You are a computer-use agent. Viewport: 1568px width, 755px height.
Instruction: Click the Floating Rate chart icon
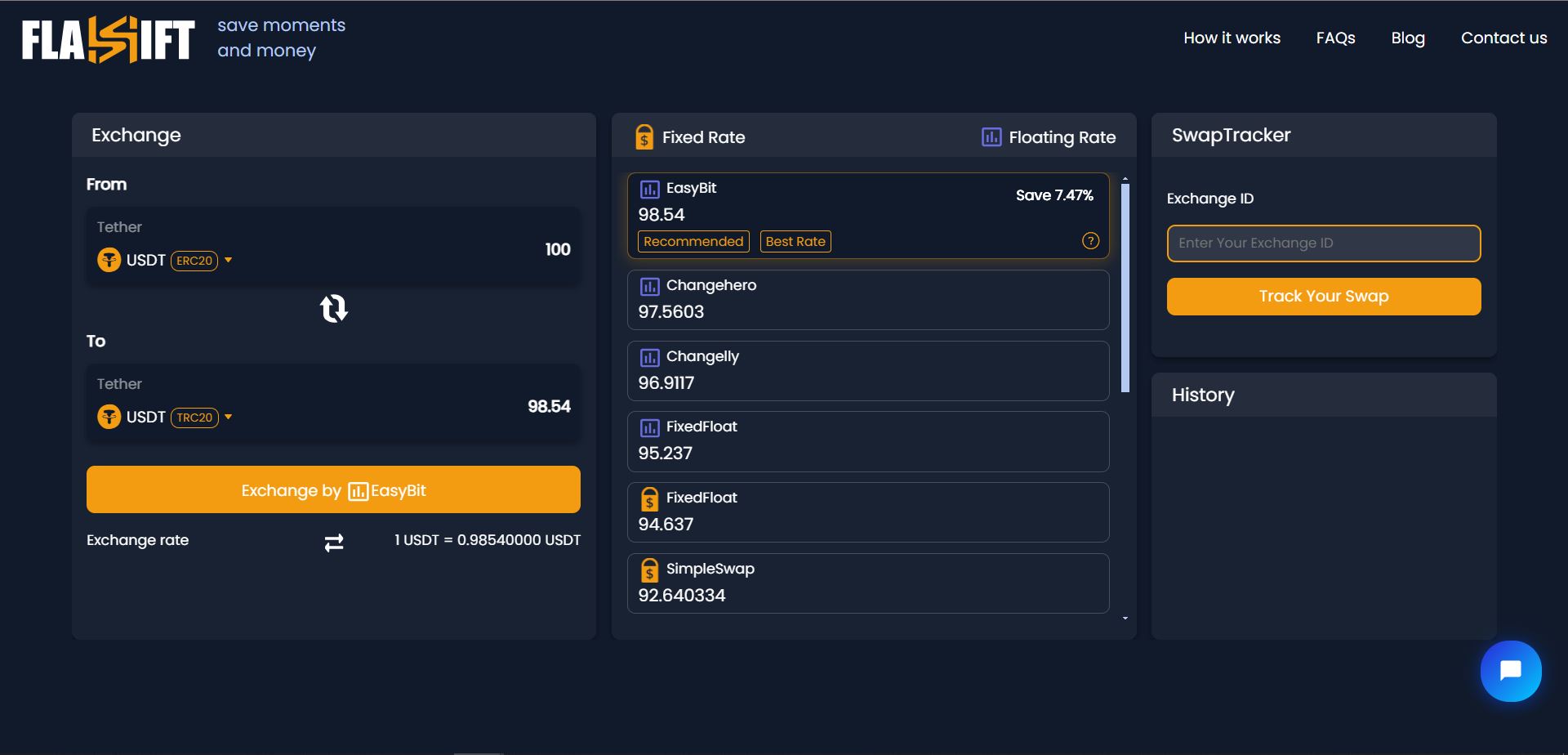[x=991, y=136]
